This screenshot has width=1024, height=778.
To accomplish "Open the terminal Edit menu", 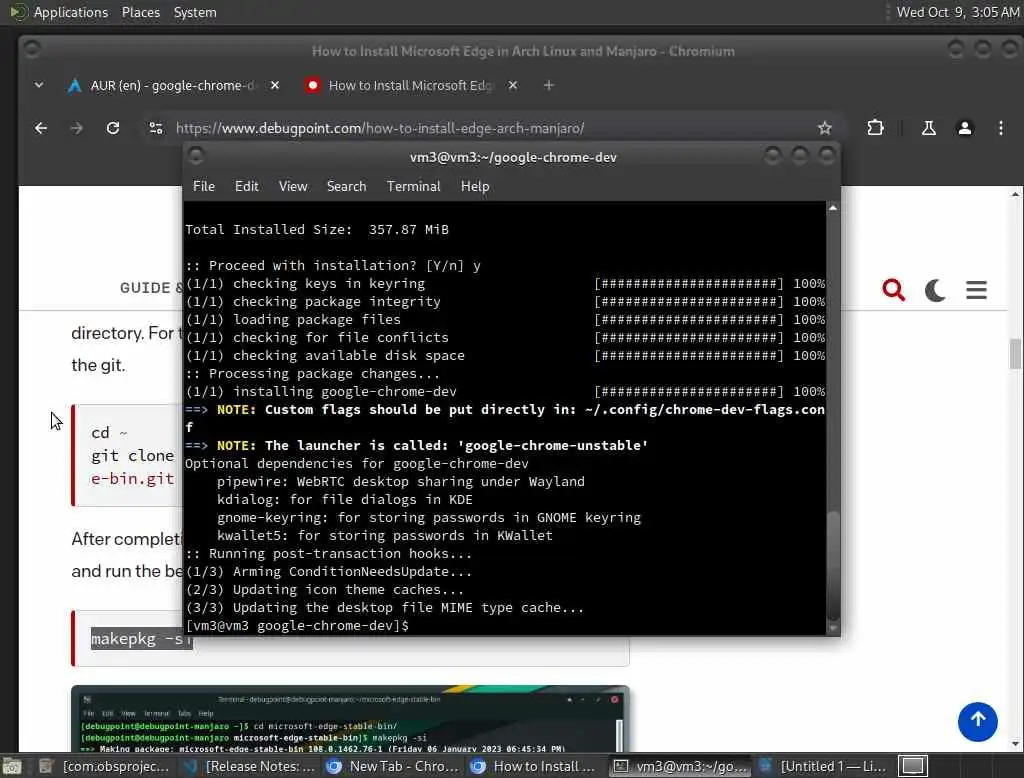I will tap(246, 186).
